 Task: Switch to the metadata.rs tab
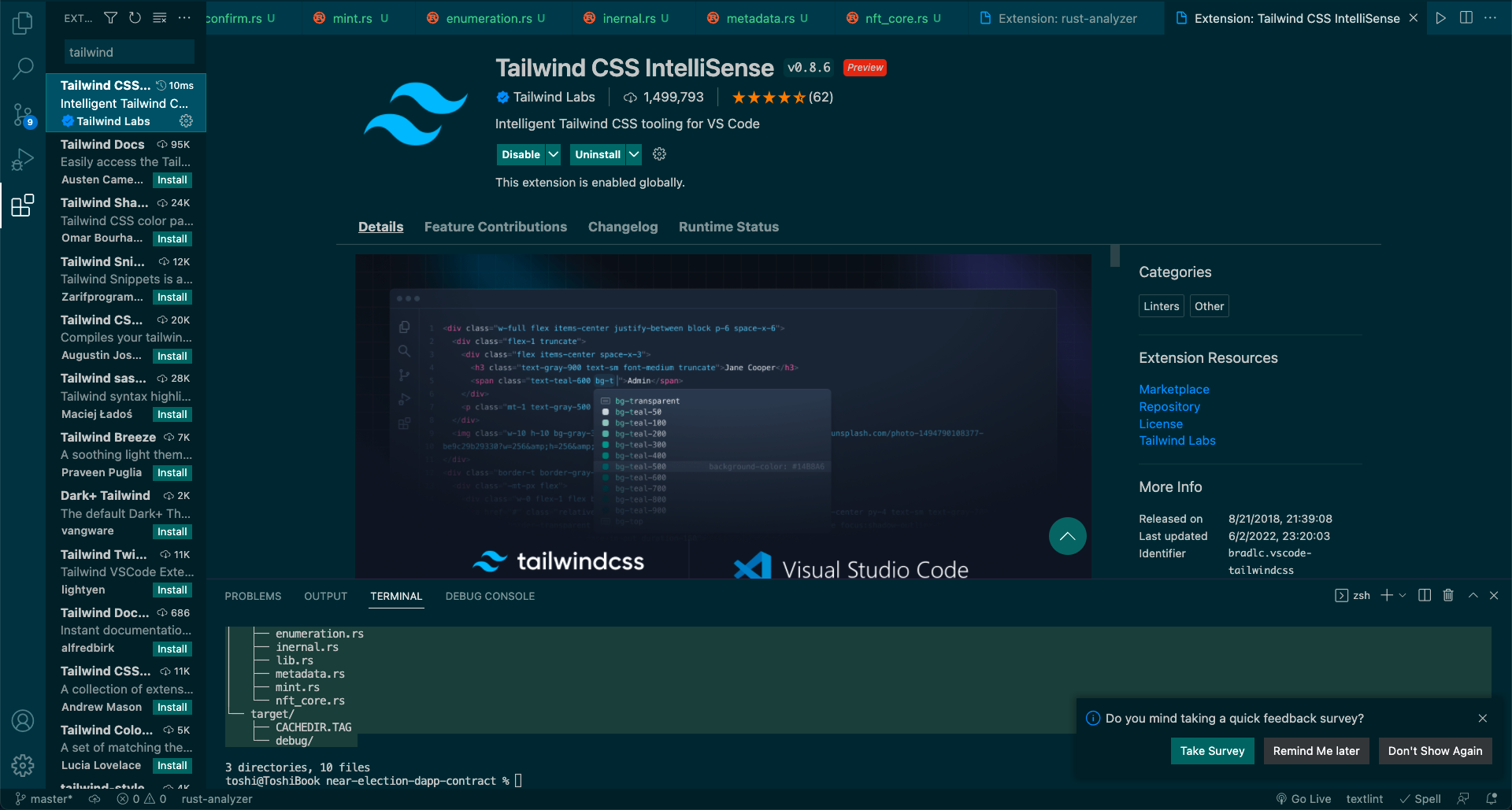point(759,18)
